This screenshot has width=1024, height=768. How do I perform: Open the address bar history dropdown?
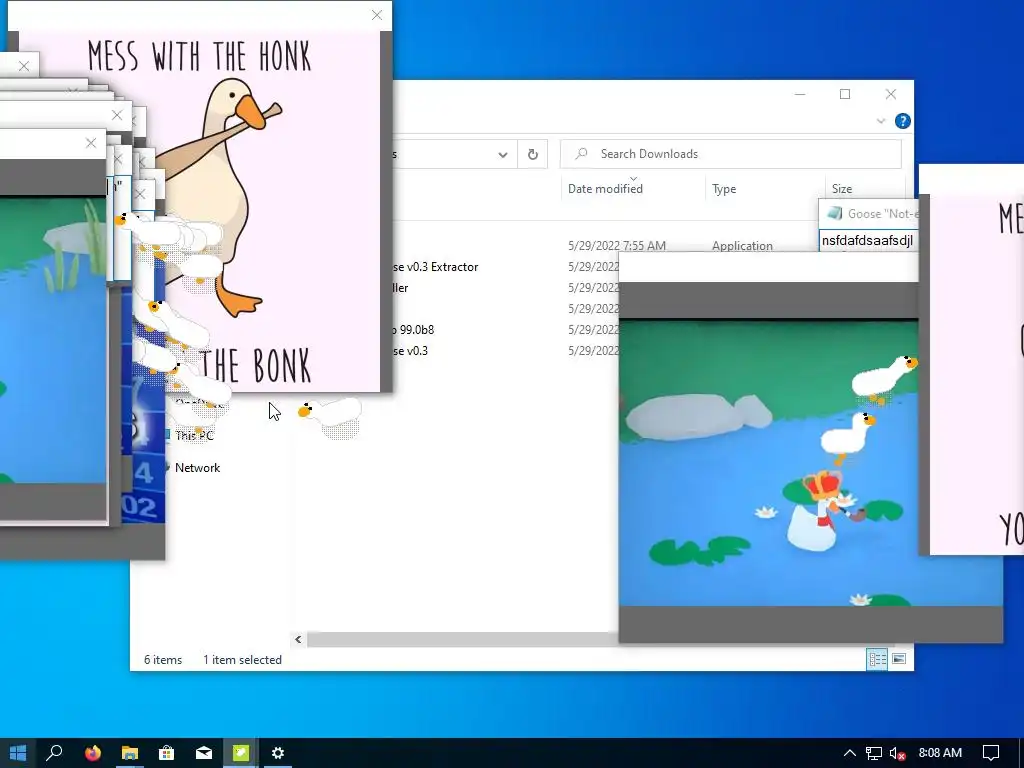click(x=503, y=155)
